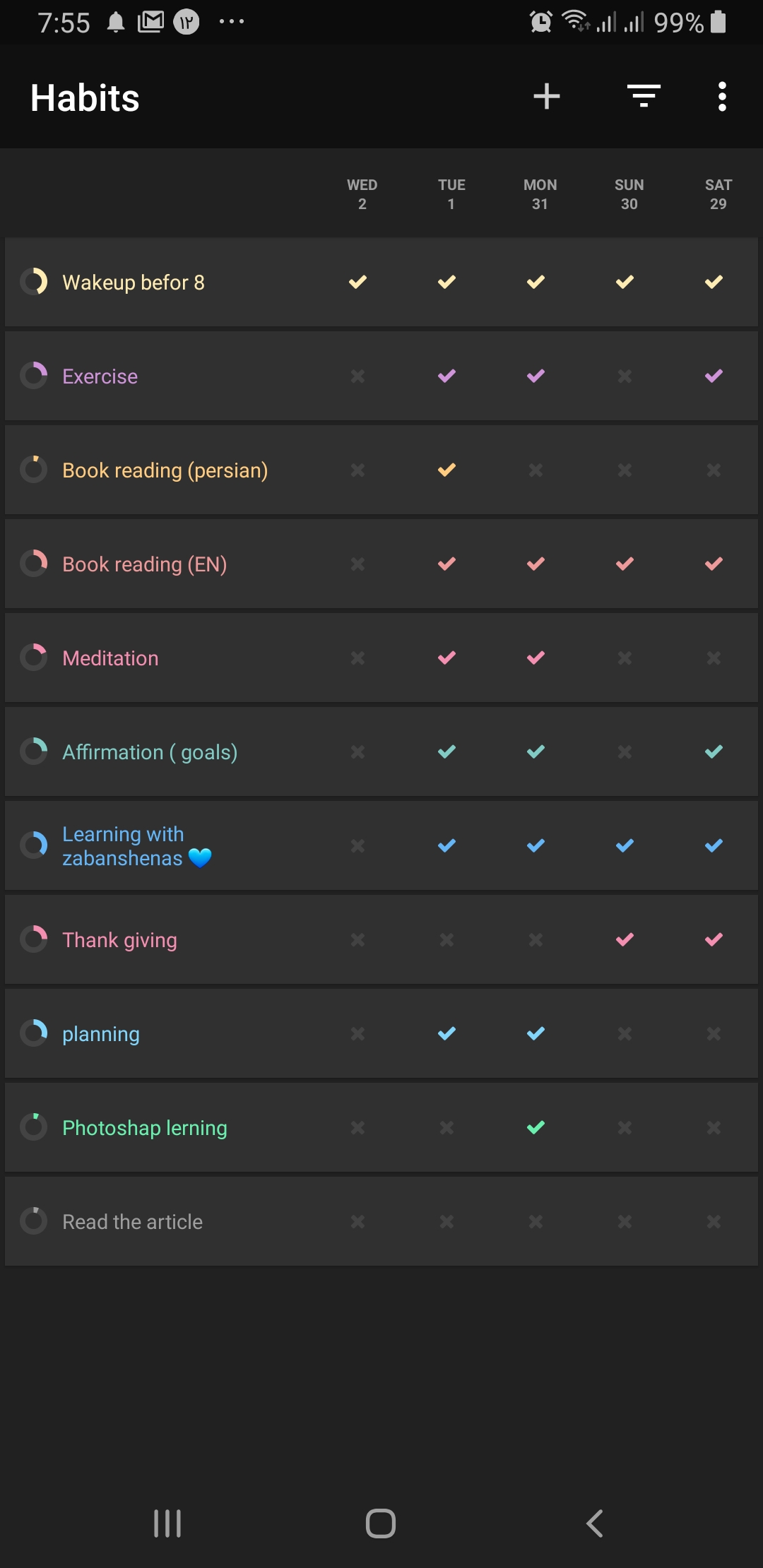Toggle Book reading (persian) check on Tuesday

point(447,470)
